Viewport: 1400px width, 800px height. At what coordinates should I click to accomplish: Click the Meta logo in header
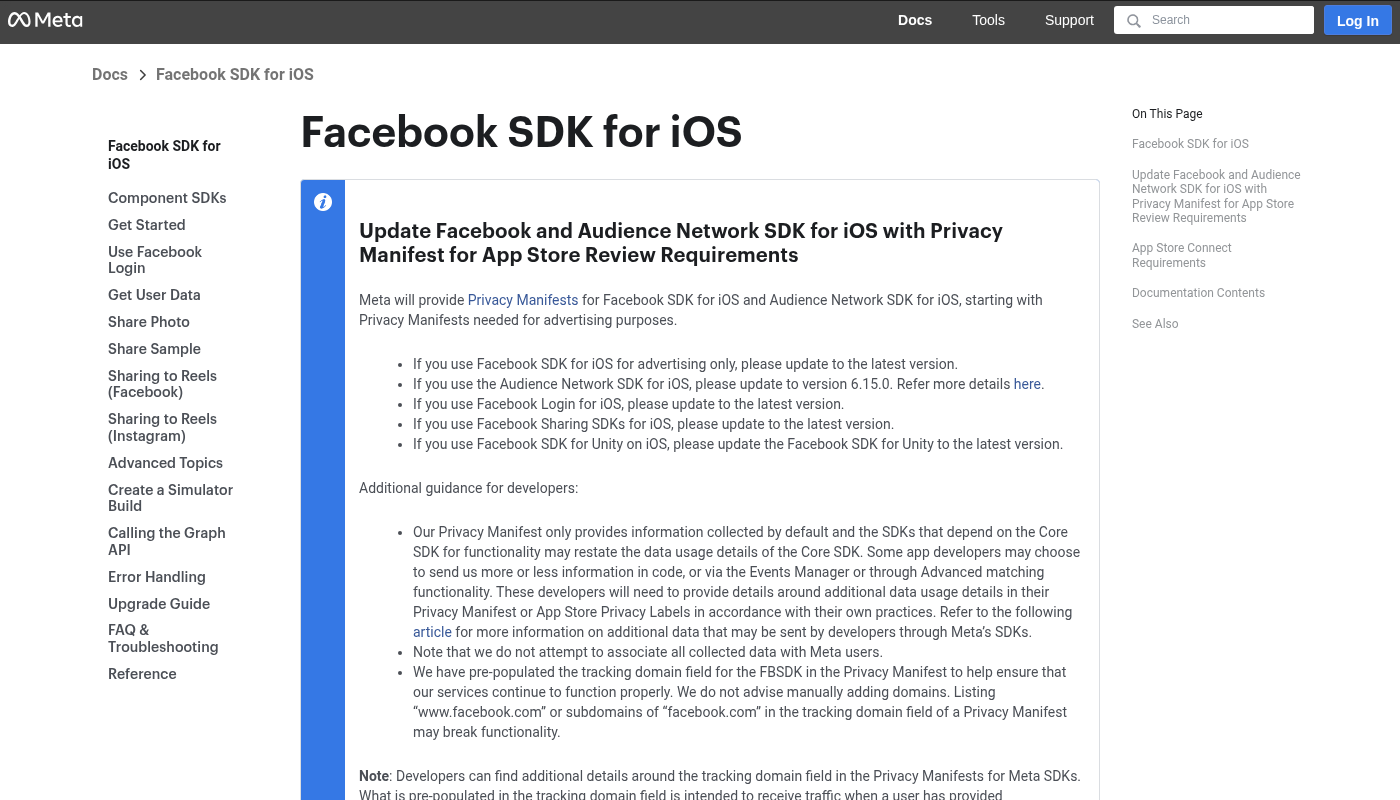click(45, 20)
